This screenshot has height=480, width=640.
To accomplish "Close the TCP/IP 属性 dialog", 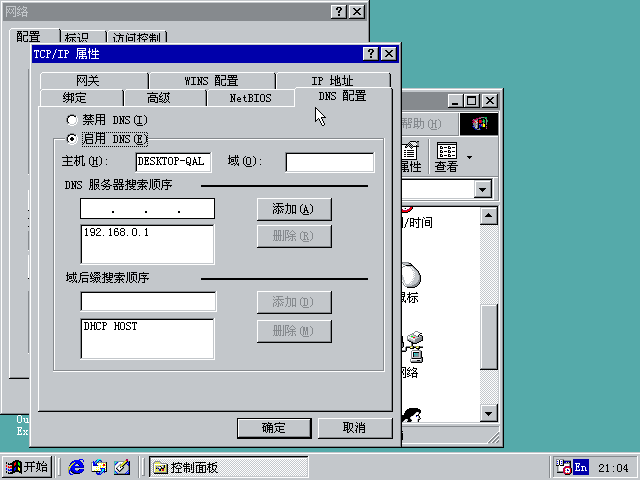I will (x=389, y=53).
